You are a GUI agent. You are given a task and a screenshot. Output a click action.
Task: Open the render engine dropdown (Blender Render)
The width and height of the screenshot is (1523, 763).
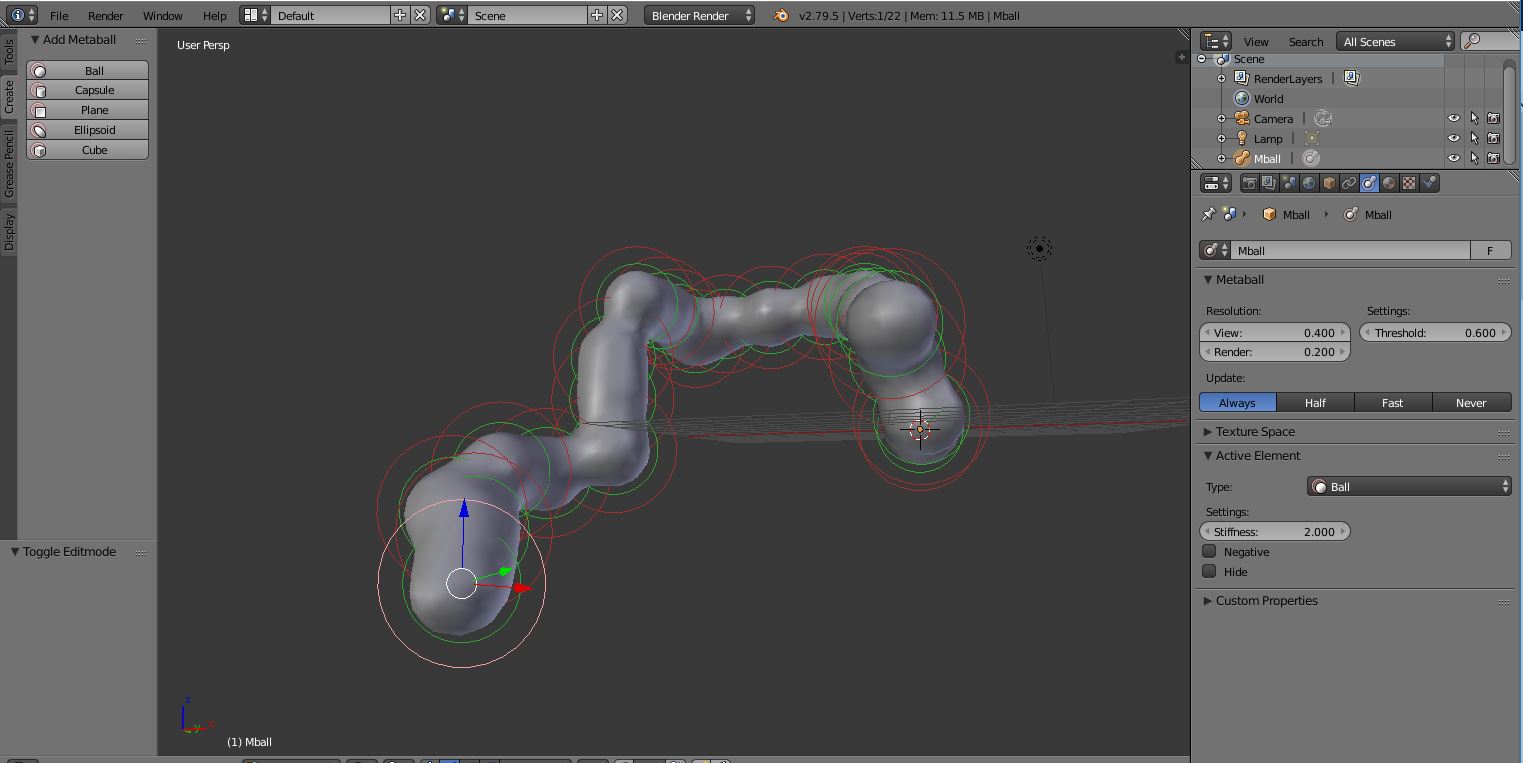(x=699, y=15)
